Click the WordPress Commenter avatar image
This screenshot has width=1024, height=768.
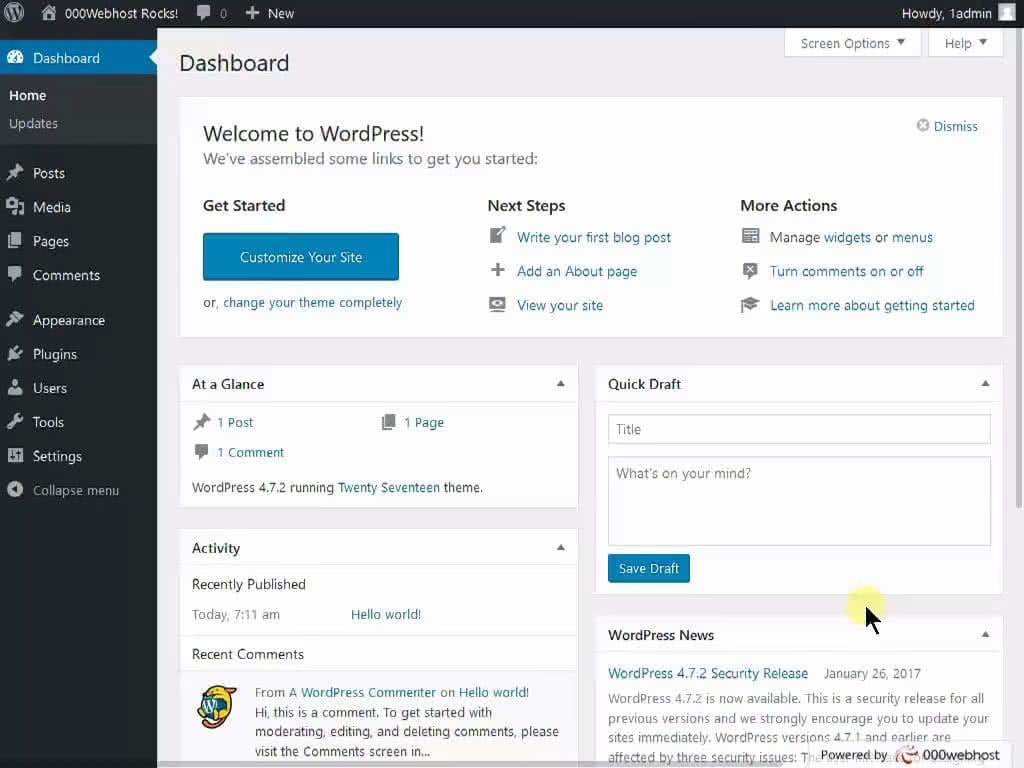click(217, 707)
